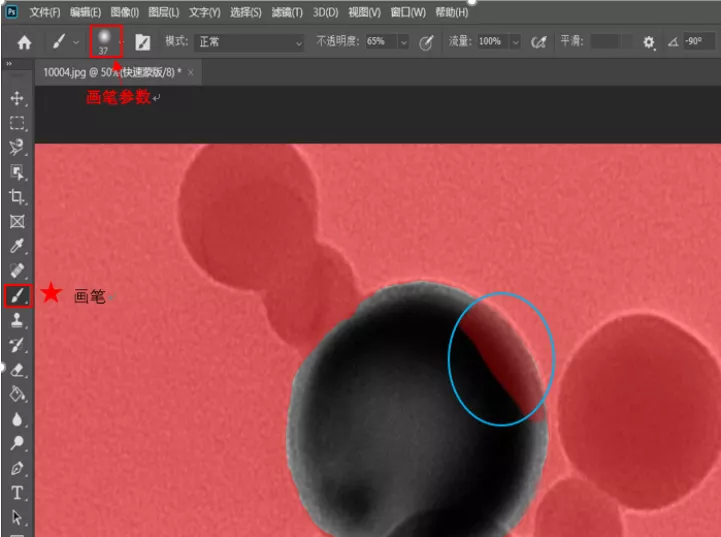Select the Object Selection tool
Screen dimensions: 721x537
[17, 172]
